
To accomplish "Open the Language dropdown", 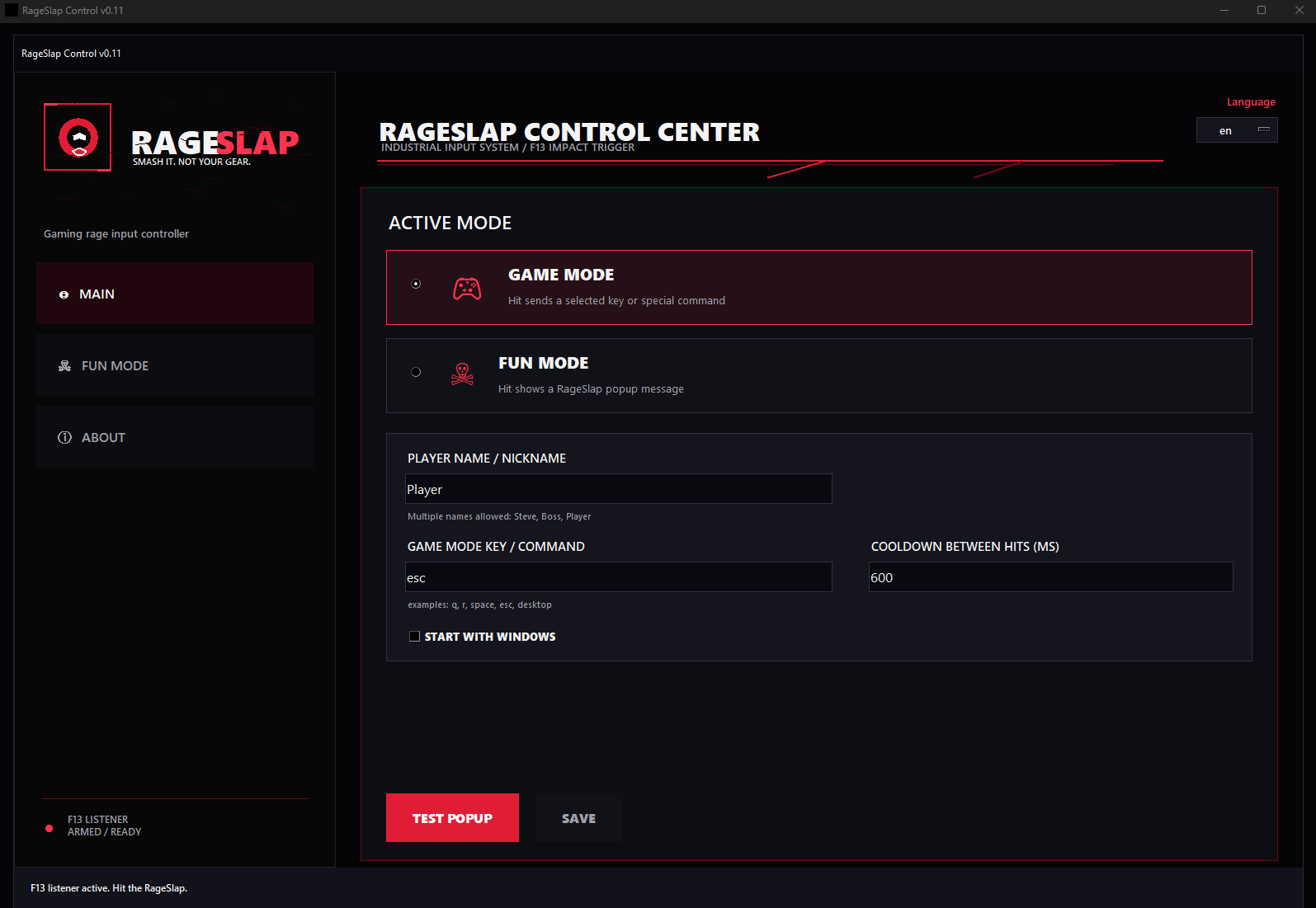I will click(x=1237, y=130).
